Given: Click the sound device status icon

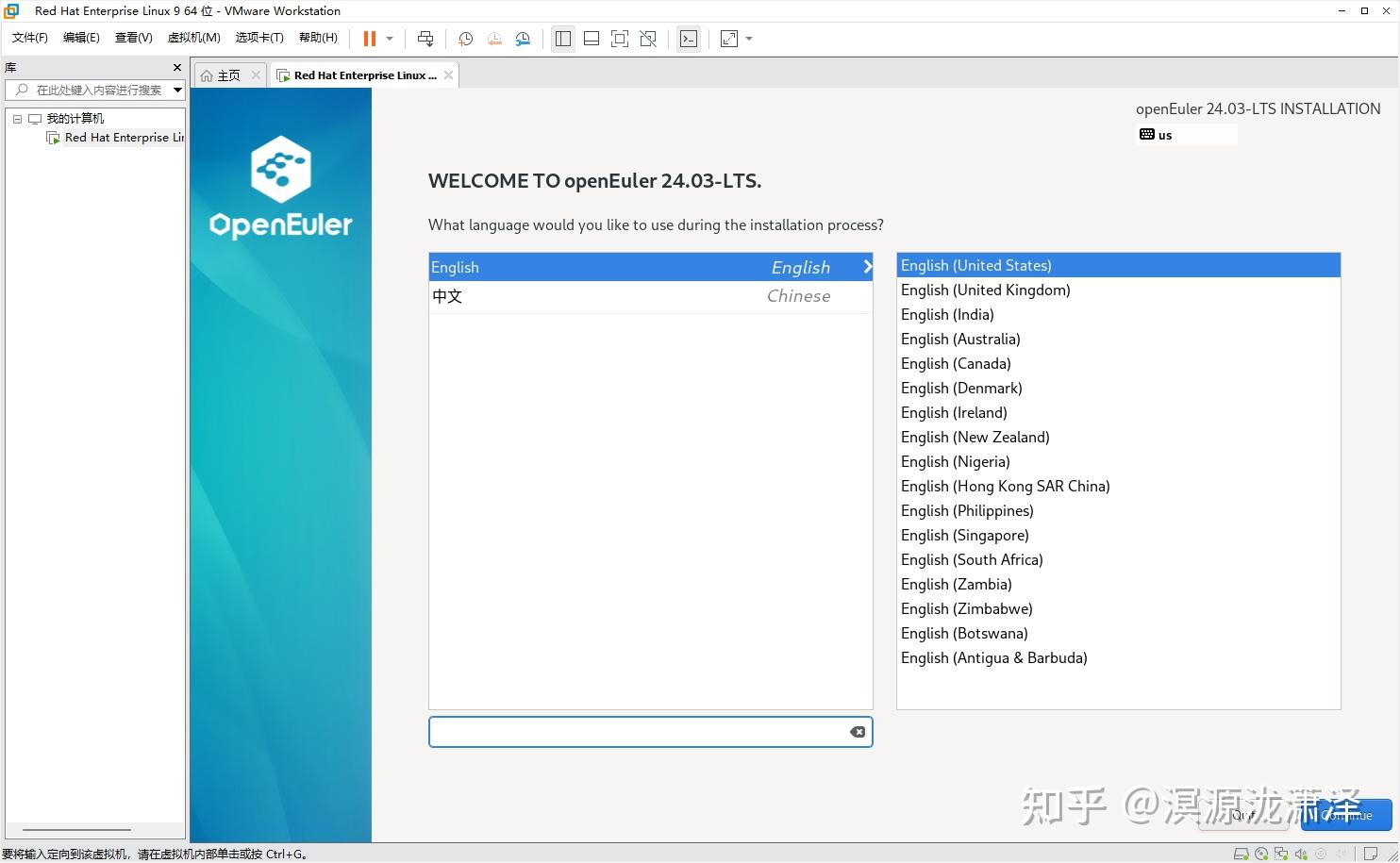Looking at the screenshot, I should pyautogui.click(x=1303, y=854).
